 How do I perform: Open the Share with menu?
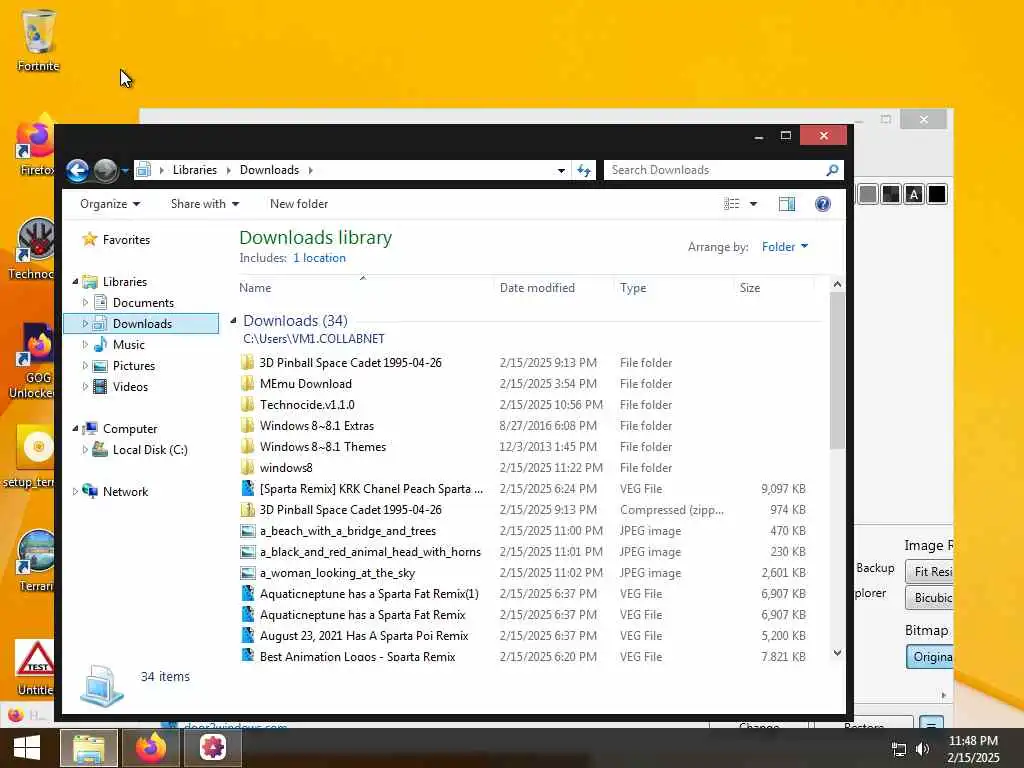[x=204, y=204]
